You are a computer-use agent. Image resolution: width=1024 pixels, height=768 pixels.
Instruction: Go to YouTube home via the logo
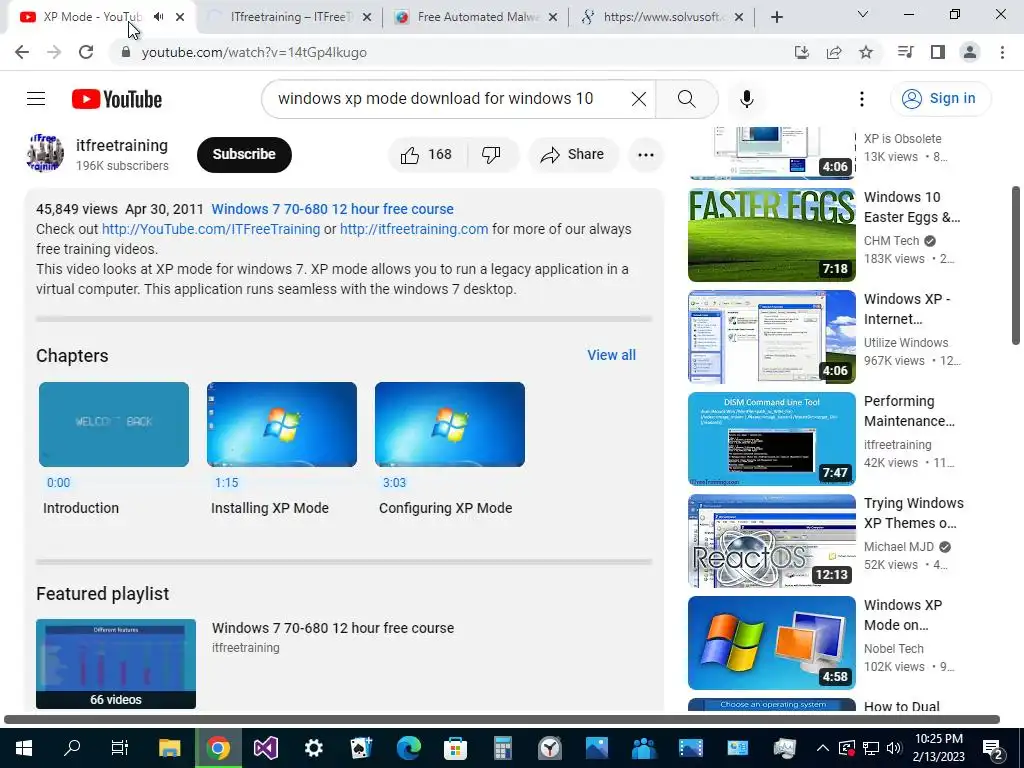tap(117, 99)
